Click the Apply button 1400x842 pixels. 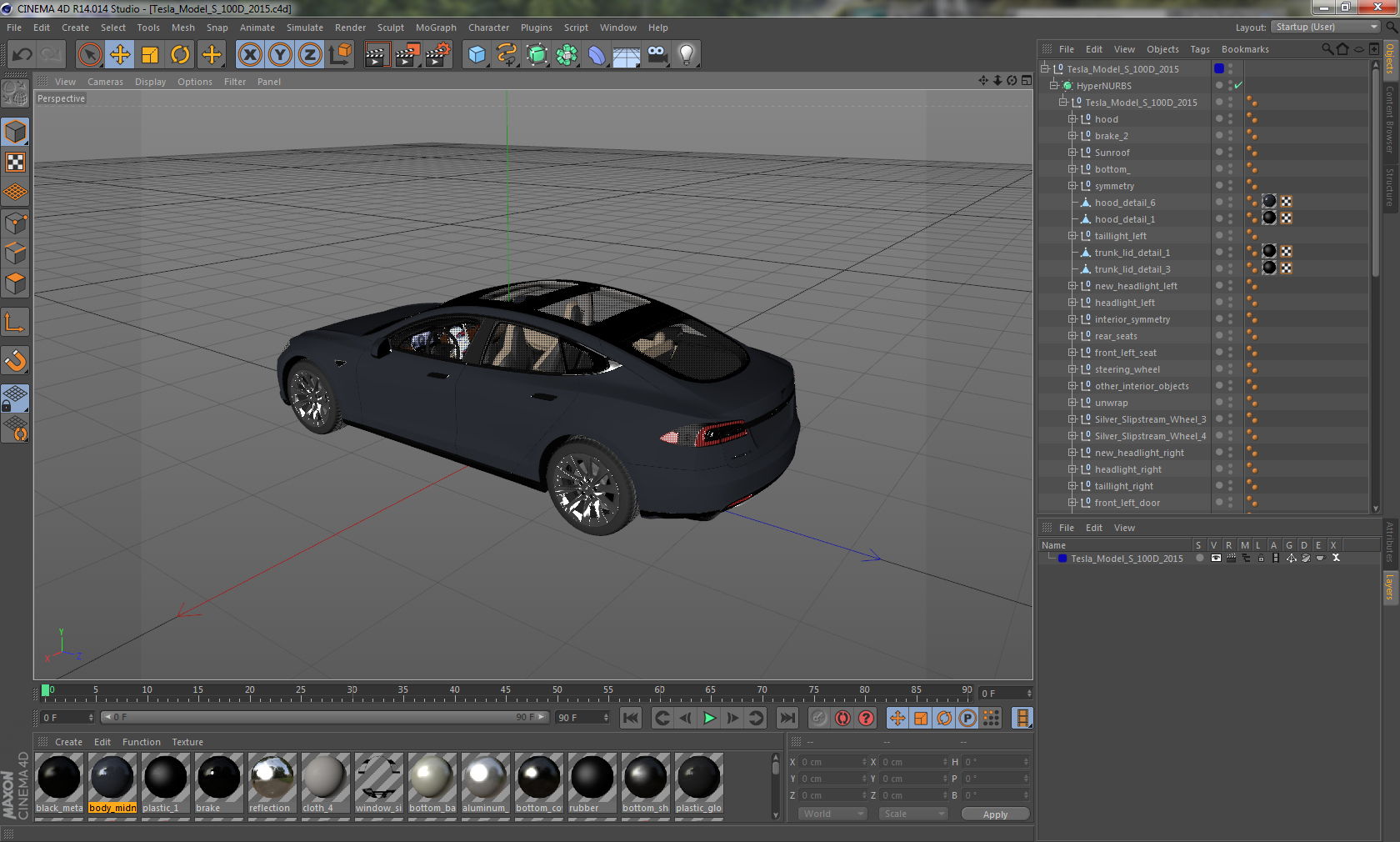(x=995, y=814)
